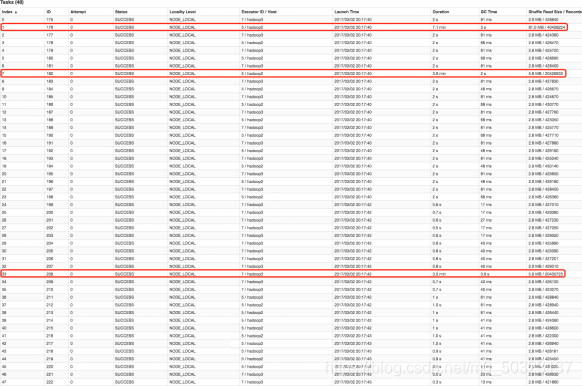Screen dimensions: 582x386
Task: Click the task ID 176 cell
Action: coord(50,27)
